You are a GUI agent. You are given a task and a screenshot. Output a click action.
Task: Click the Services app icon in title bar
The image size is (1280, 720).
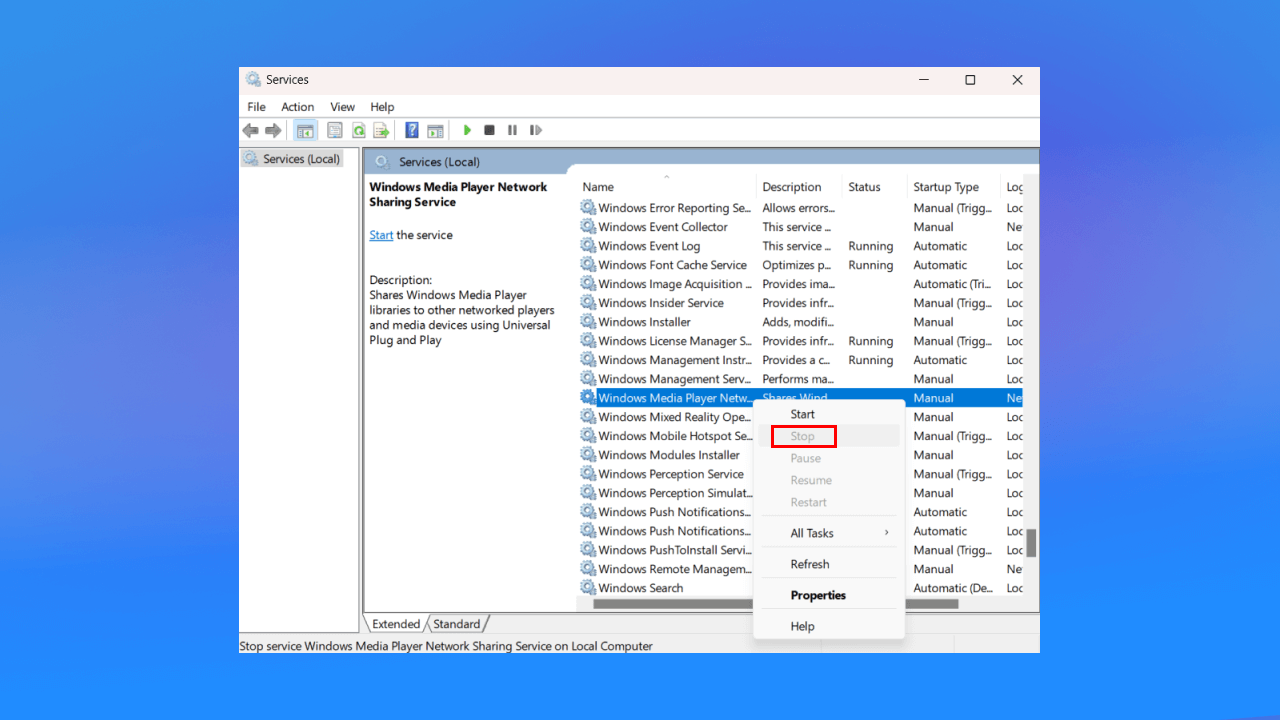click(x=254, y=80)
